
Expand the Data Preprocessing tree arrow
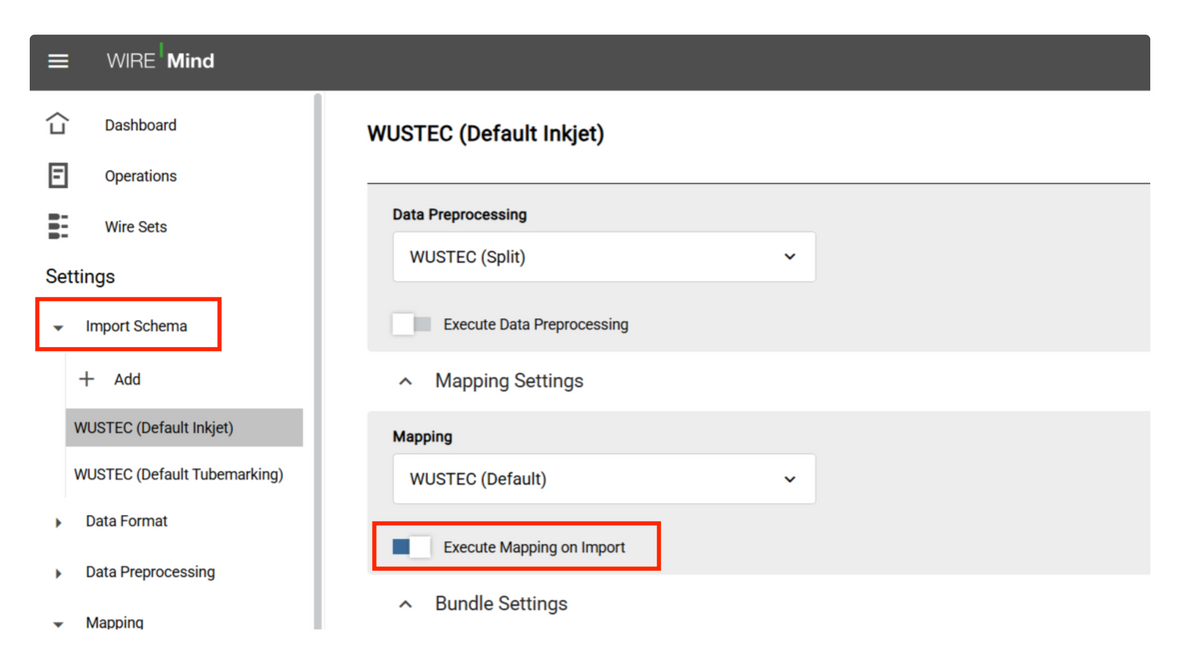(x=58, y=574)
